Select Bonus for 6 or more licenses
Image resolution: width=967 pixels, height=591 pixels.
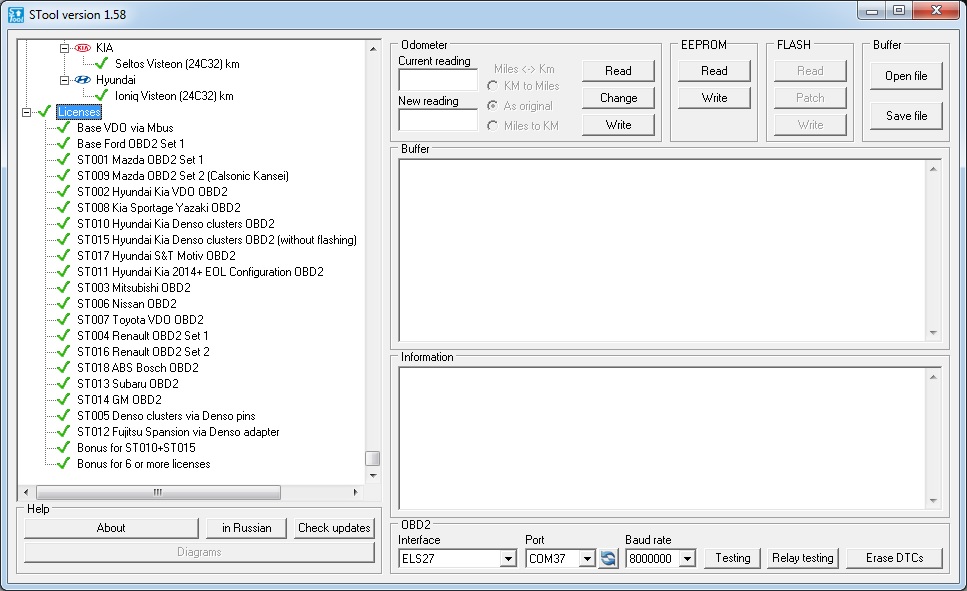click(143, 464)
